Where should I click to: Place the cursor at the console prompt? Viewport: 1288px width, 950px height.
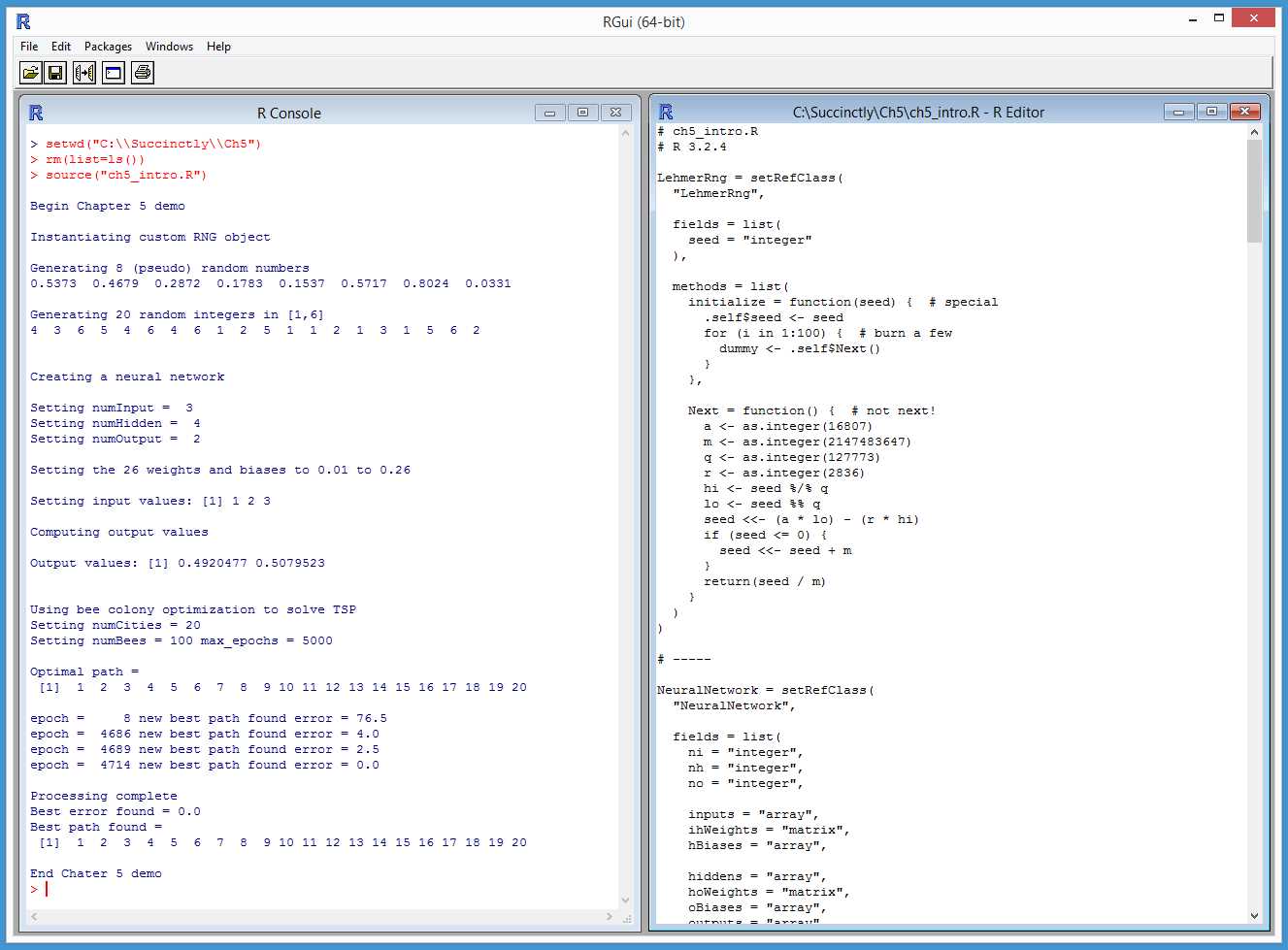point(44,888)
